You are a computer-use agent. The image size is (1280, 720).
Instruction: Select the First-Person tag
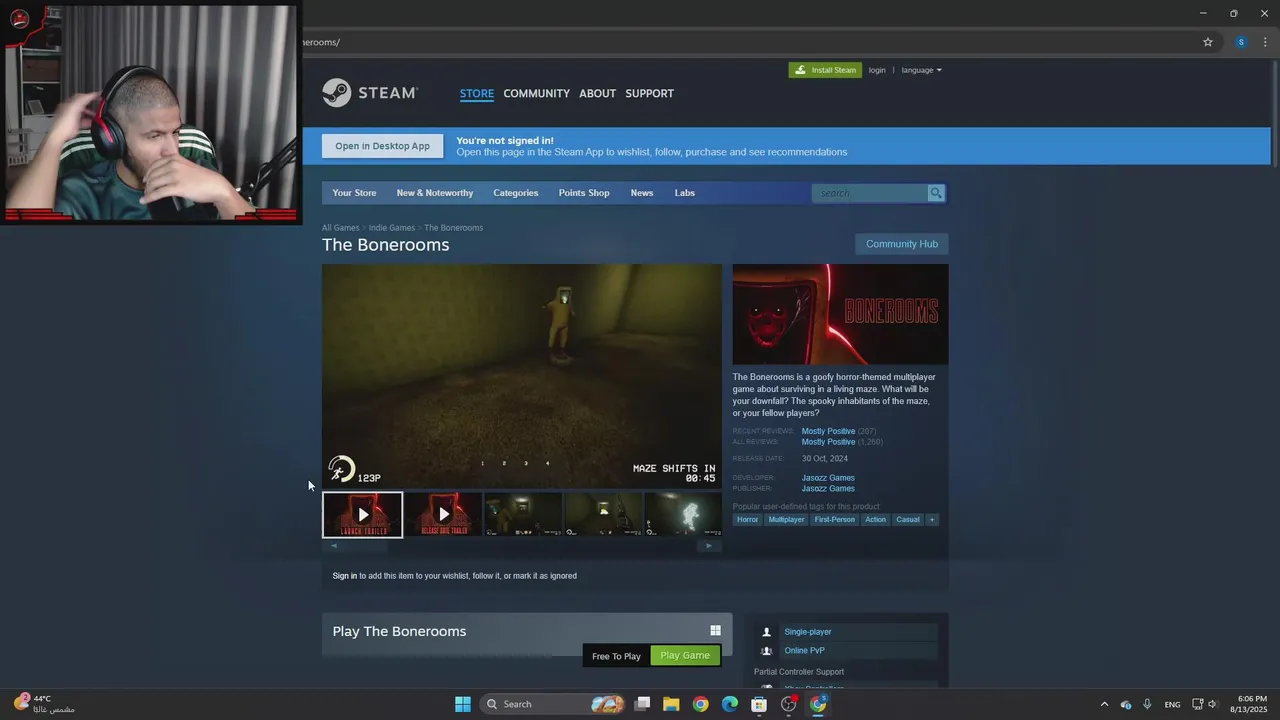[x=835, y=520]
